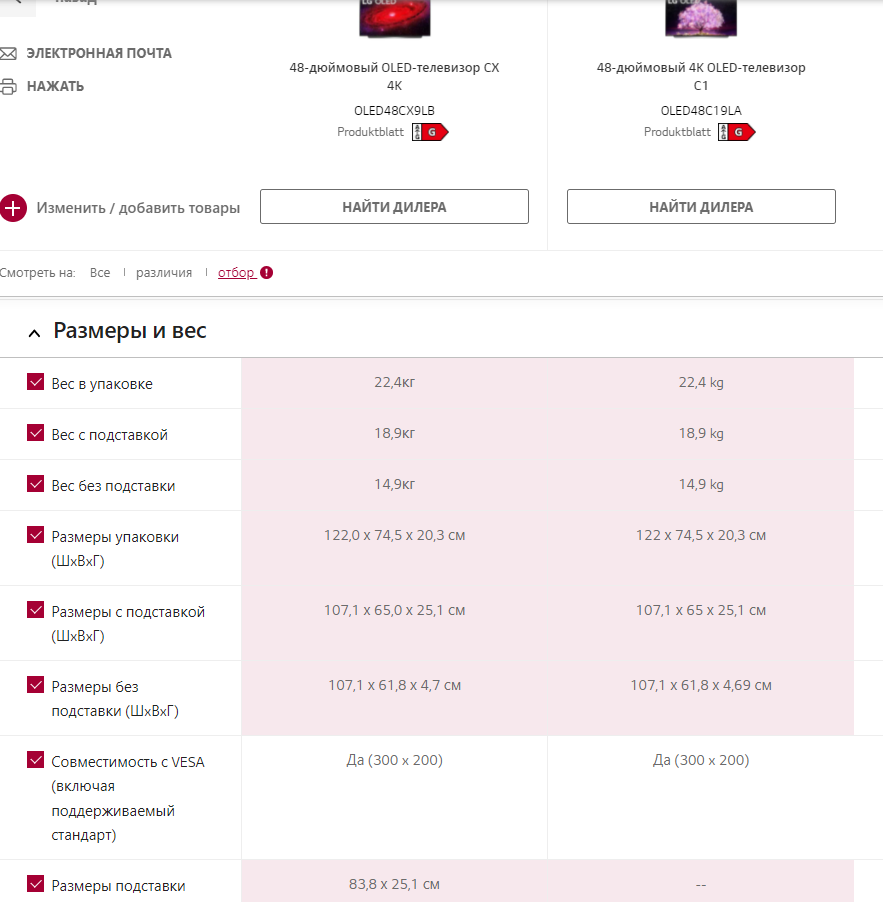
Task: Click the plus icon to add products
Action: [x=12, y=208]
